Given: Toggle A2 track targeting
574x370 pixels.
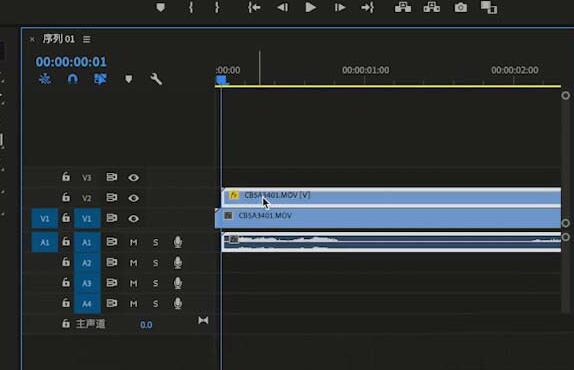Looking at the screenshot, I should (x=87, y=263).
